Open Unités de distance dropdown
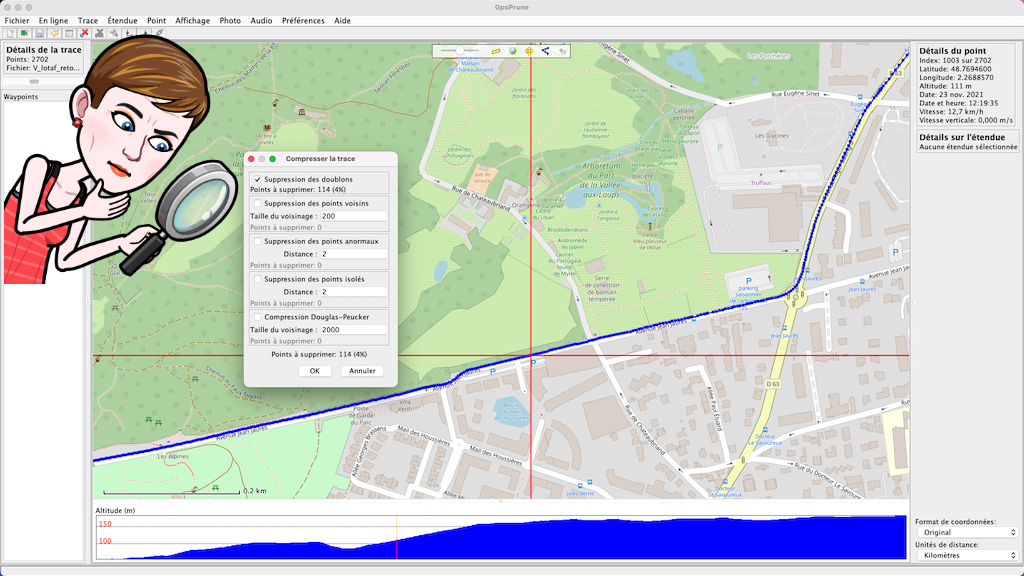This screenshot has width=1024, height=576. point(968,555)
